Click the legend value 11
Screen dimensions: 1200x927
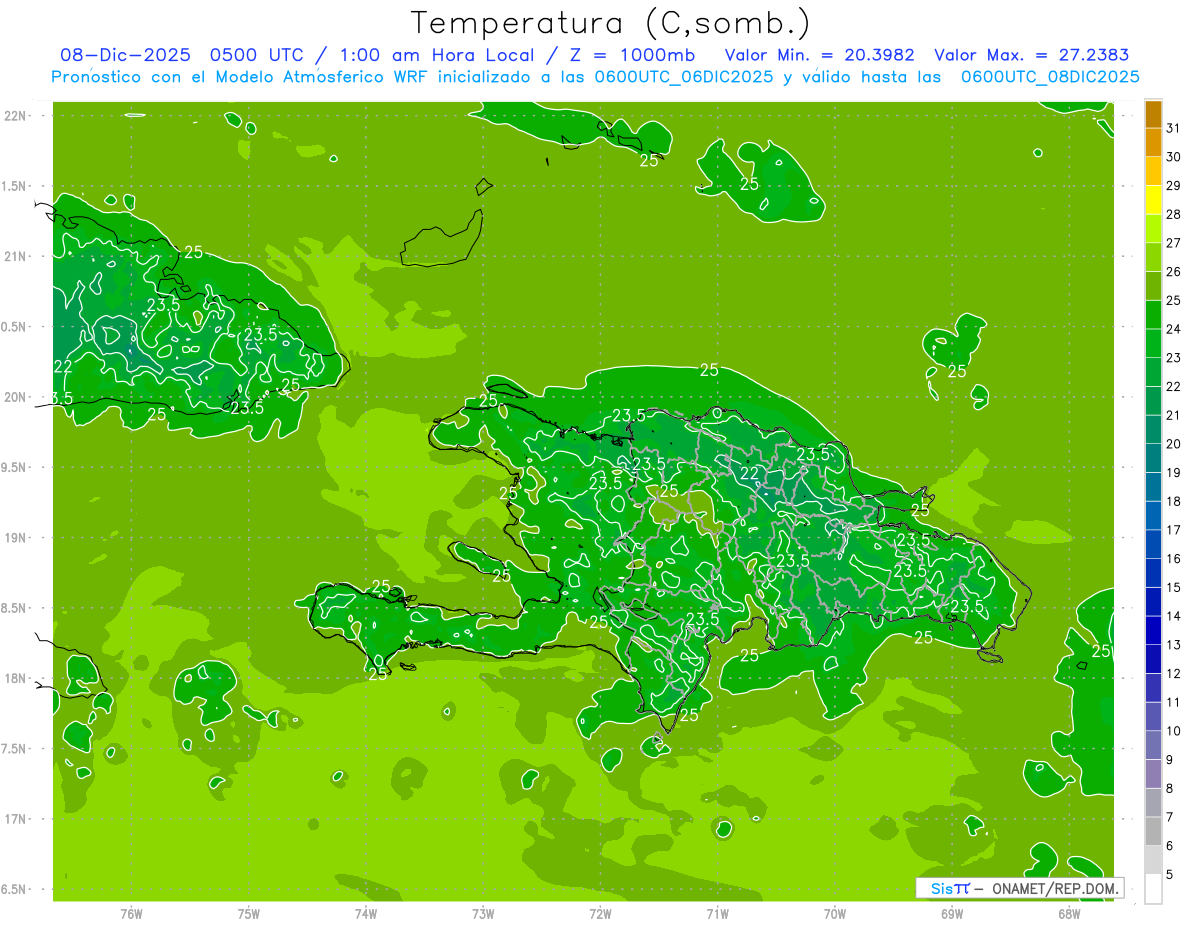pos(1174,702)
